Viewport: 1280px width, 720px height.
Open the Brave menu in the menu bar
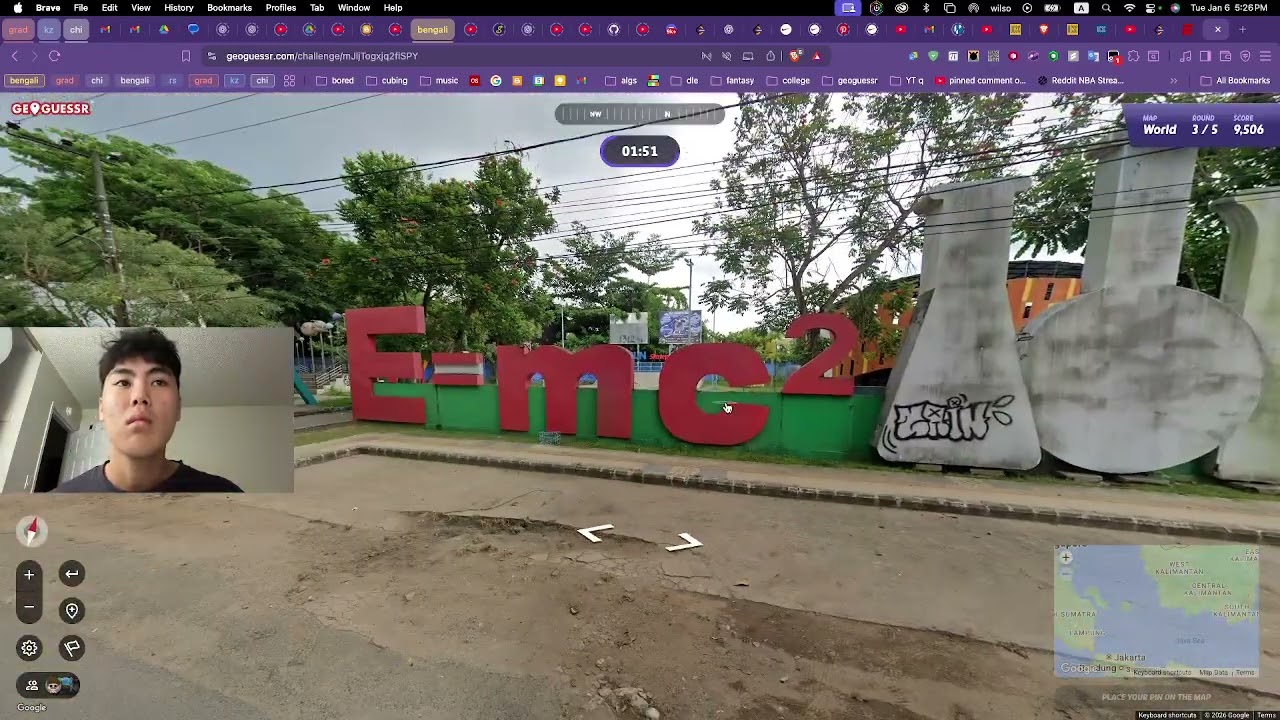[x=47, y=8]
